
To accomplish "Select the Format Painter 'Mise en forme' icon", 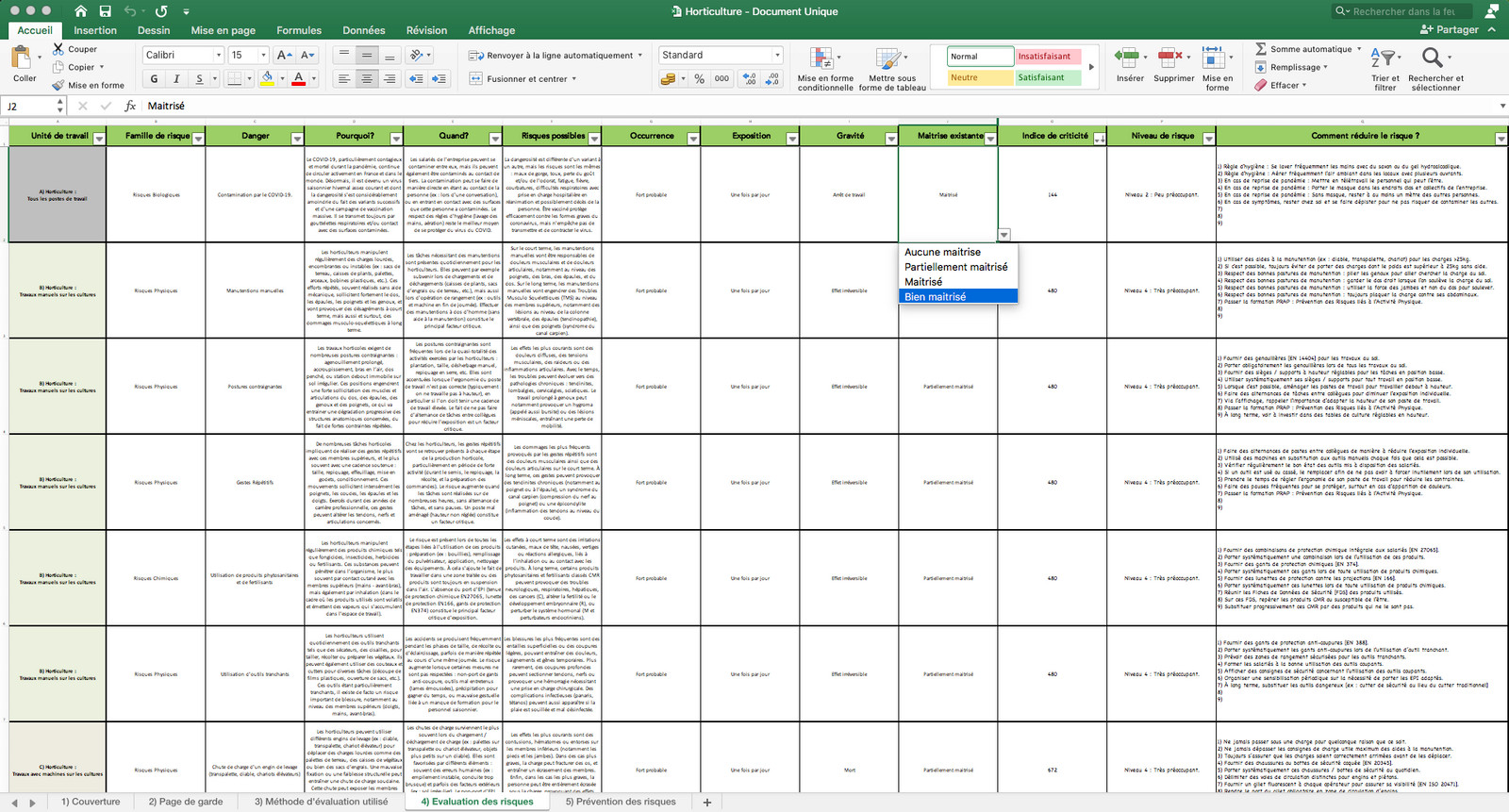I will pyautogui.click(x=58, y=85).
